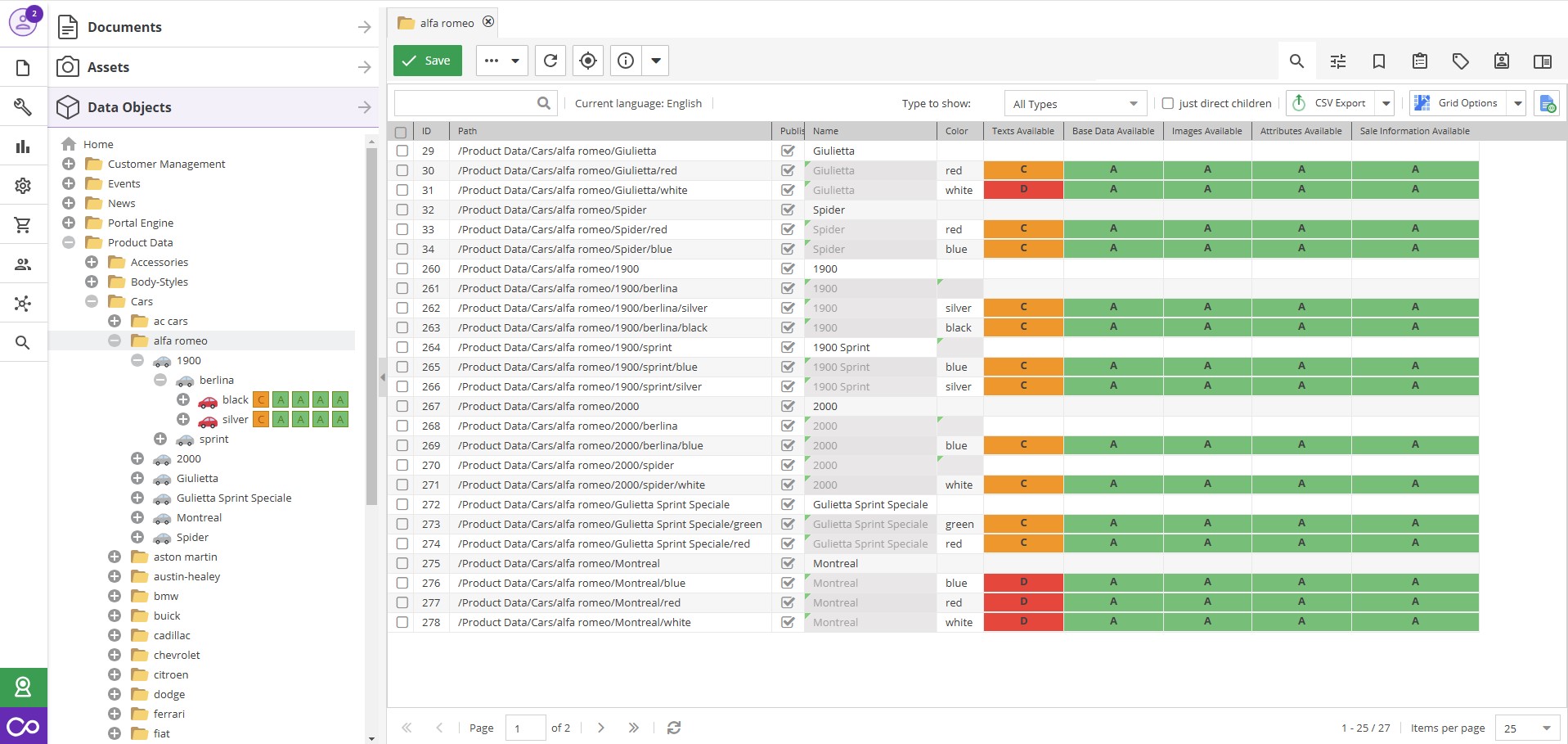Select the Home tree item
Screen dimensions: 1568x744
click(x=98, y=144)
